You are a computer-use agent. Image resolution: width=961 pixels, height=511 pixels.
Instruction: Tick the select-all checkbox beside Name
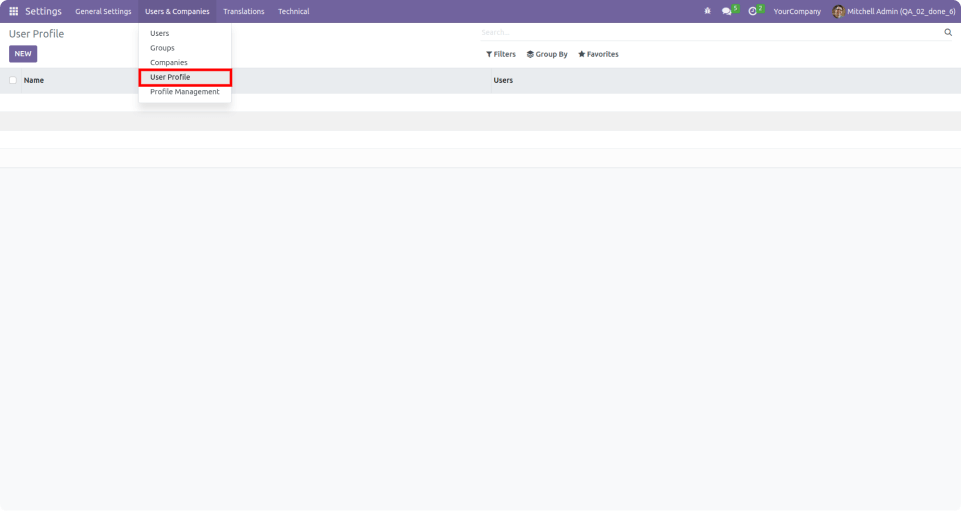pyautogui.click(x=13, y=80)
